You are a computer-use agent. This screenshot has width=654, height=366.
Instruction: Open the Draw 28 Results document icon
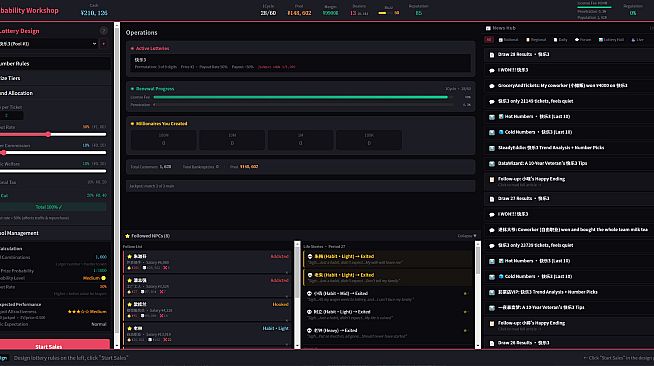coord(492,55)
